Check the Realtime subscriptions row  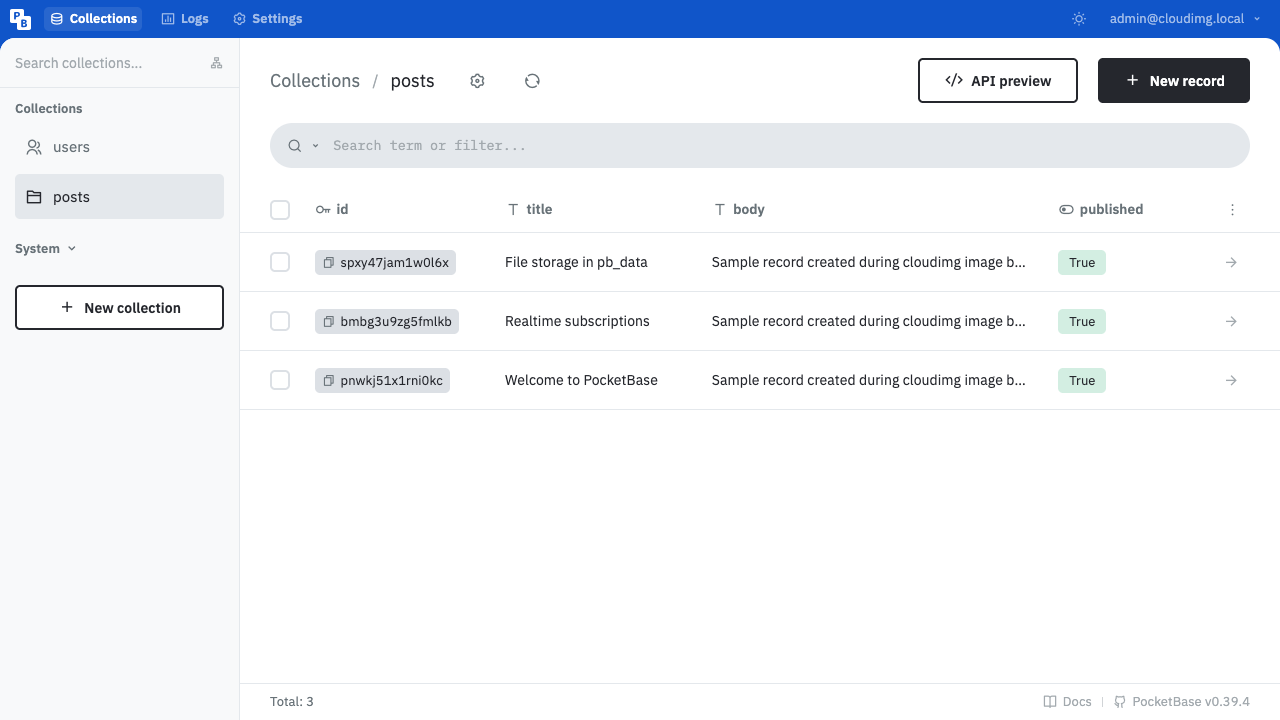coord(280,321)
